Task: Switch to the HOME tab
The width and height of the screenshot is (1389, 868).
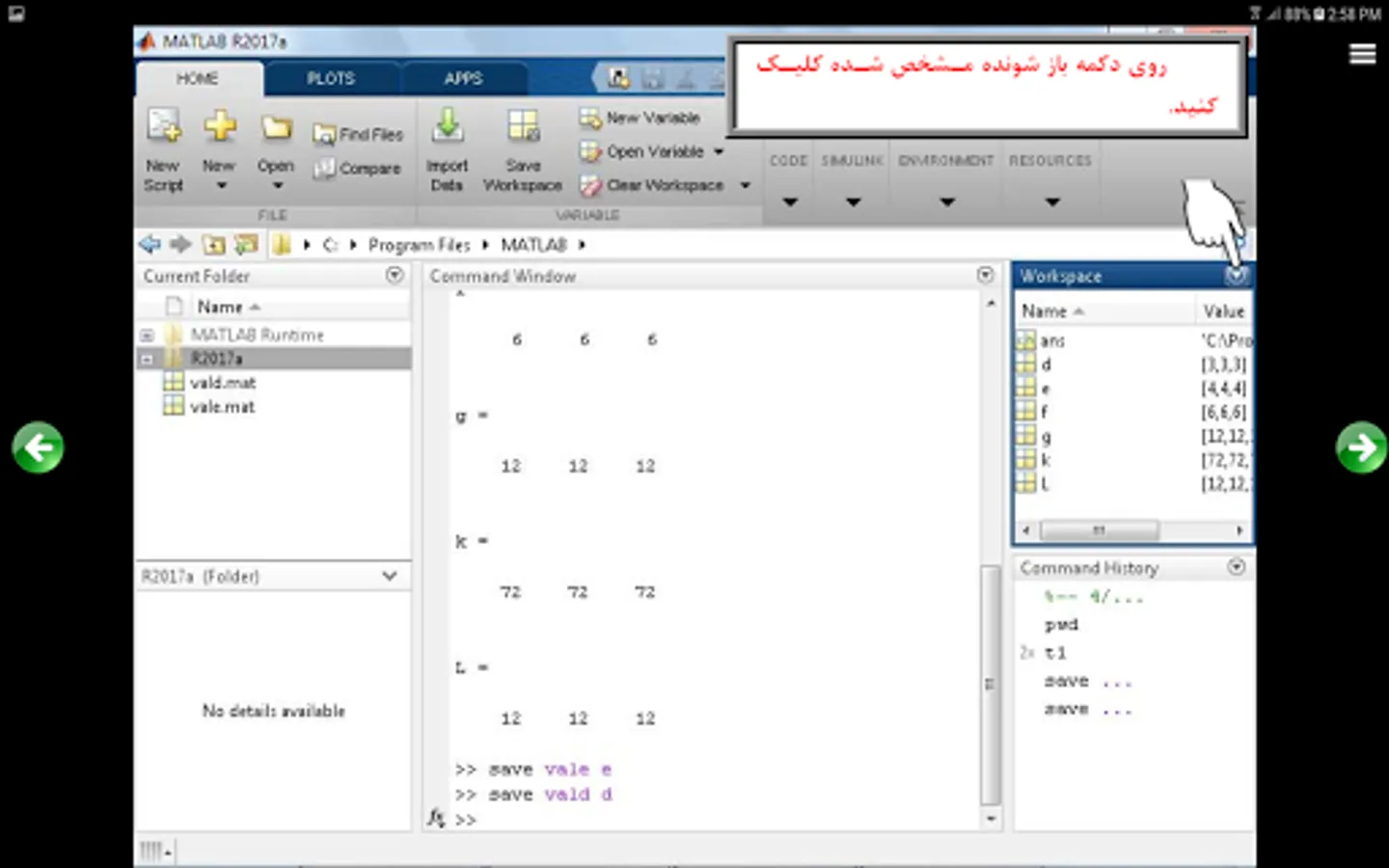Action: 198,78
